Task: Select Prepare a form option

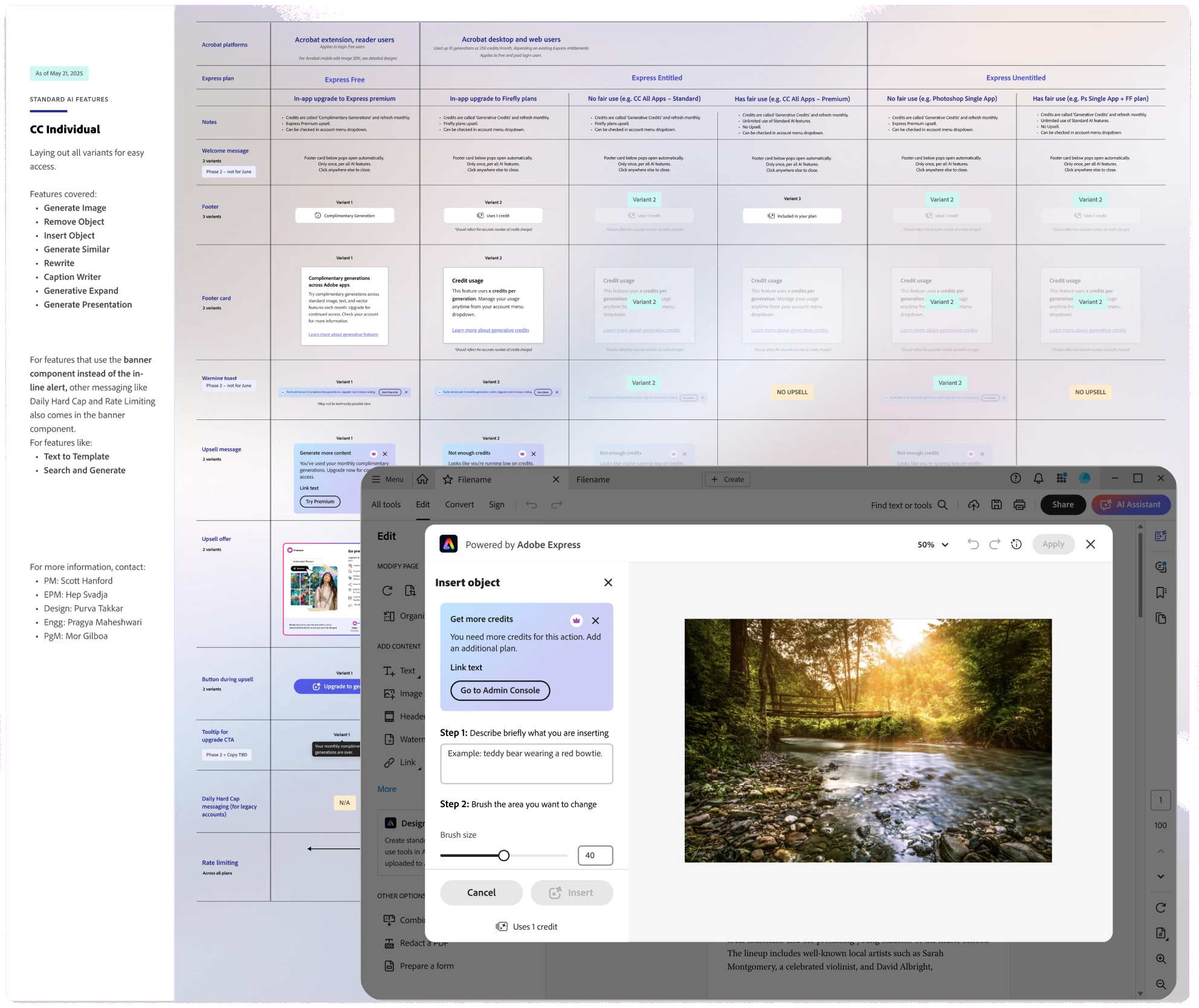Action: [419, 966]
